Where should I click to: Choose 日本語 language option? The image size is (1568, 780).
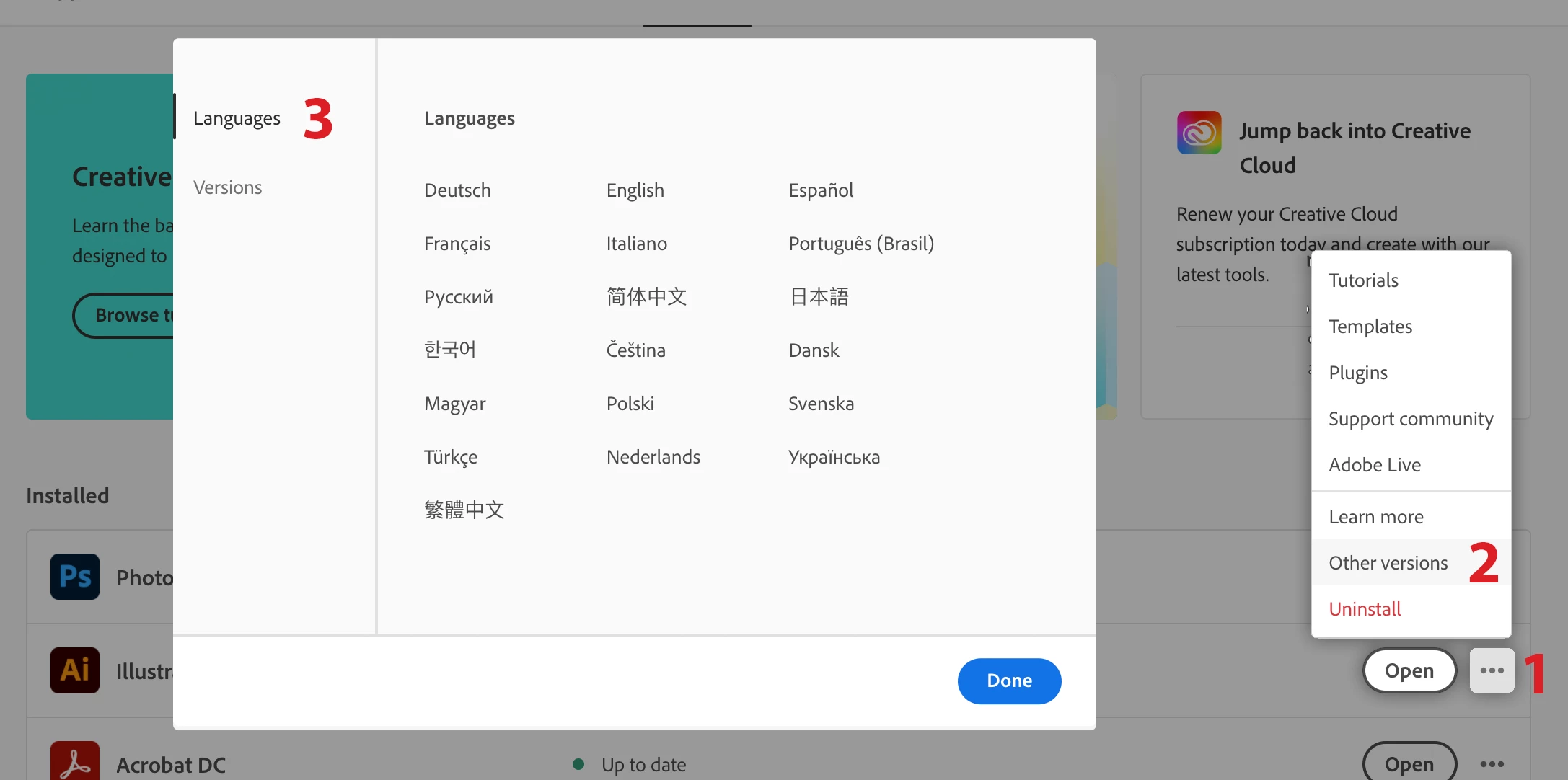(819, 297)
